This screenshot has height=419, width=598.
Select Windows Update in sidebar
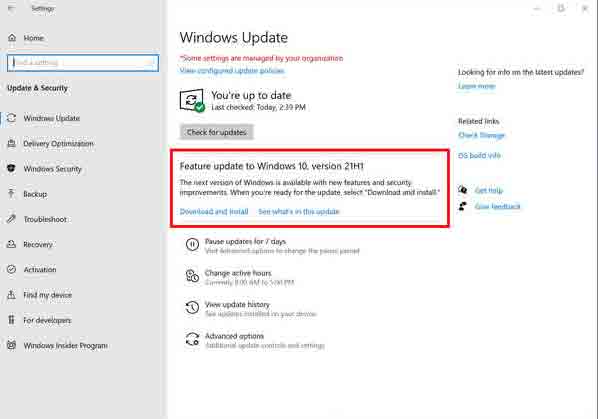[51, 118]
